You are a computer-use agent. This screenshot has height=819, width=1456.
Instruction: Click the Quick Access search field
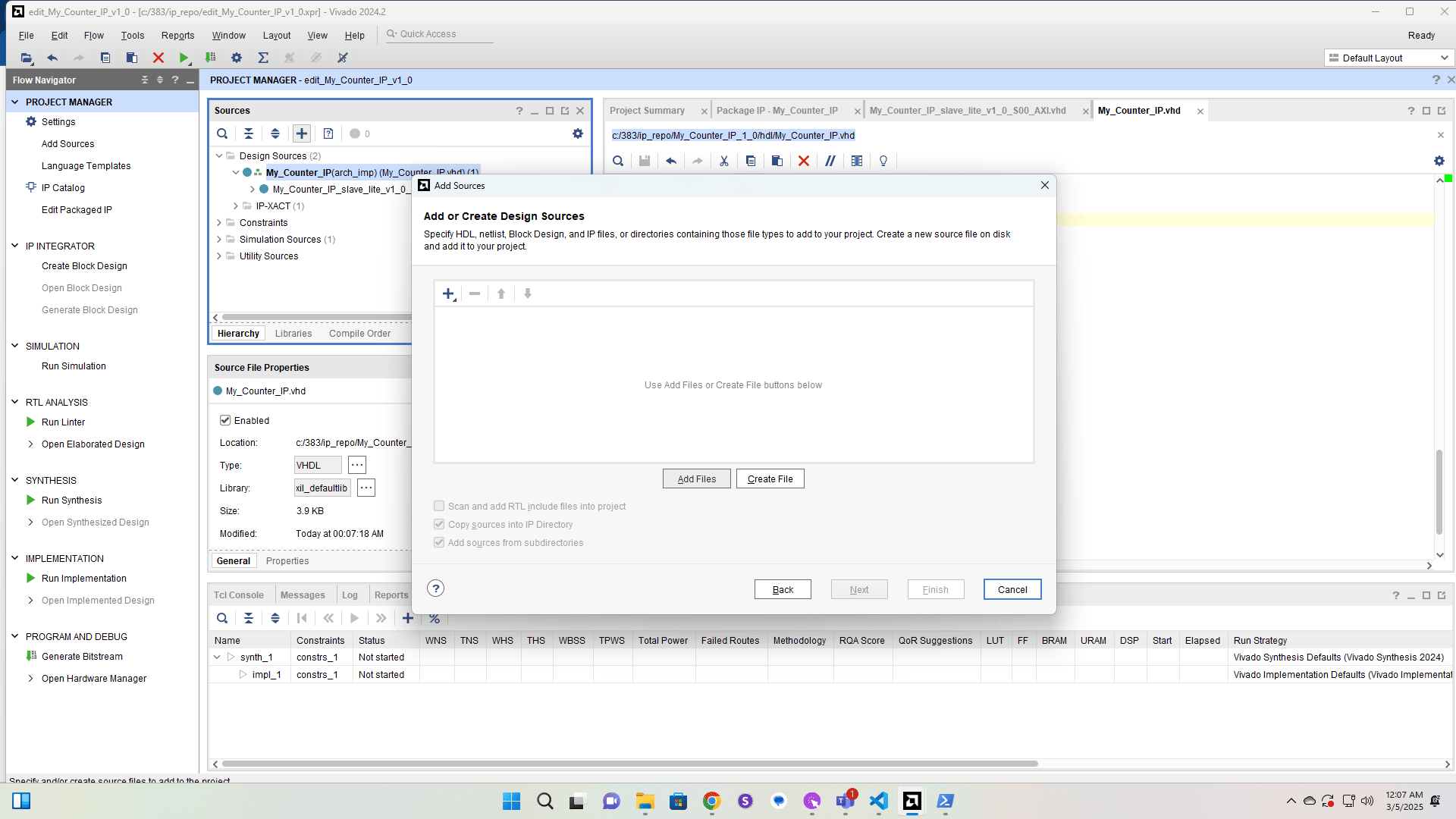click(x=440, y=34)
